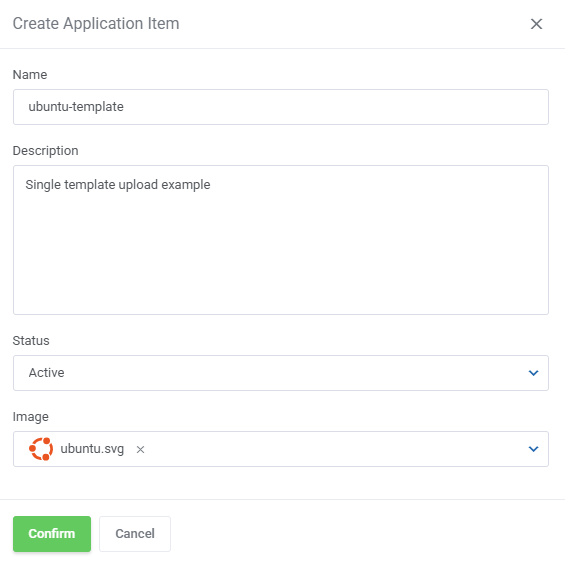Screen dimensions: 565x567
Task: Confirm the application item creation
Action: pos(52,534)
